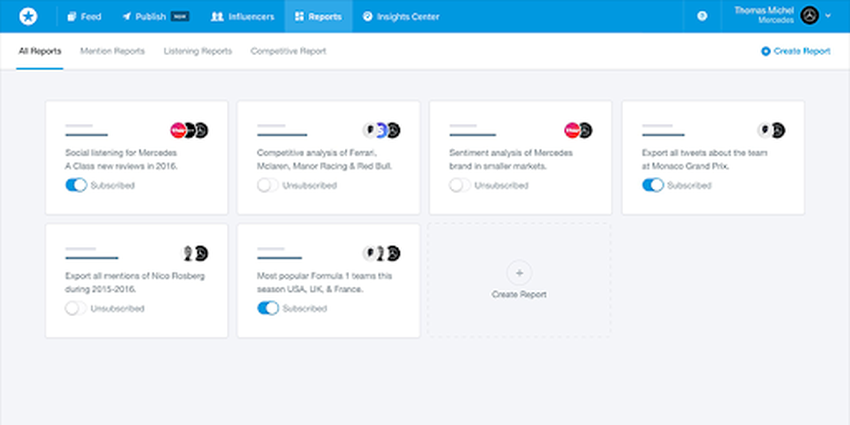The width and height of the screenshot is (850, 425).
Task: Expand the user account dropdown arrow
Action: (829, 16)
